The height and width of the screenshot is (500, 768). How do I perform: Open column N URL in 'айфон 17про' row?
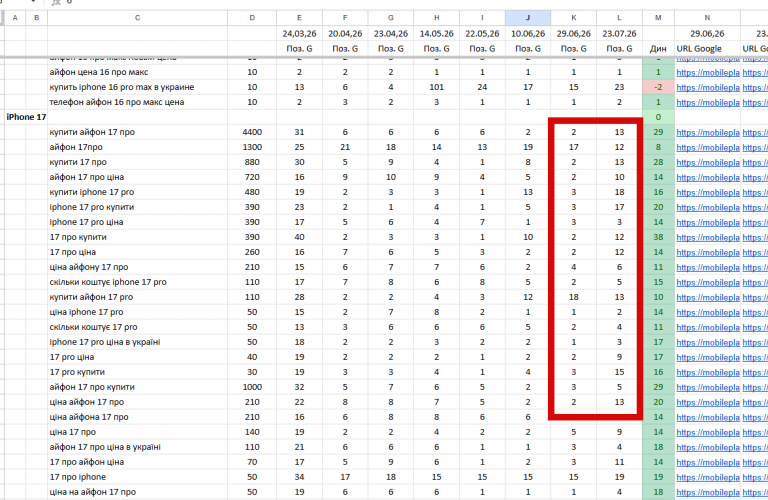(708, 147)
